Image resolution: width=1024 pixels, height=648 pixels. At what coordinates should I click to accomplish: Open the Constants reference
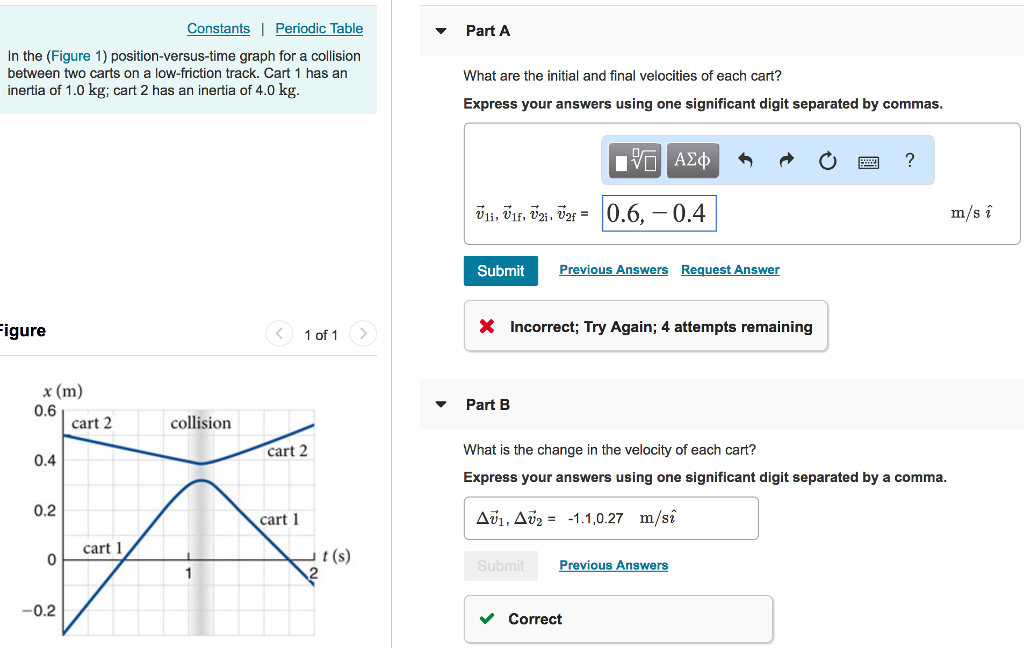coord(218,28)
